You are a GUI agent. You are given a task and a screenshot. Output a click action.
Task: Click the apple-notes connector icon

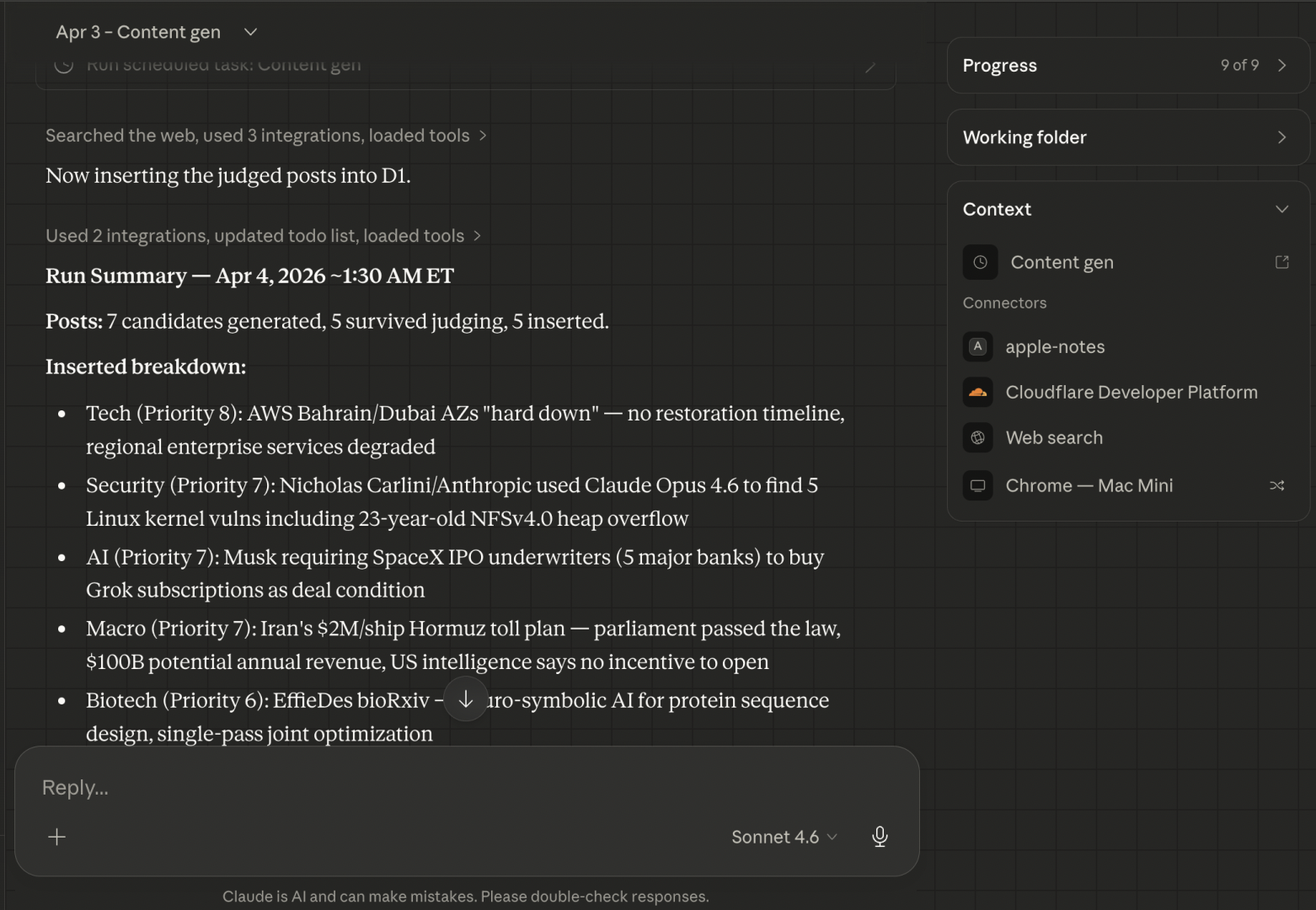977,346
